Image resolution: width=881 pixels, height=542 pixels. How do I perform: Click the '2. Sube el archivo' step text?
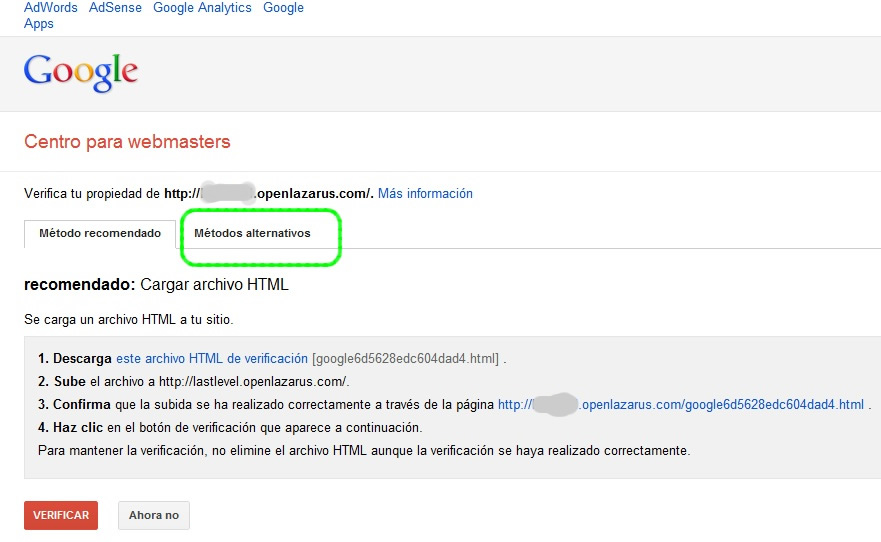coord(194,382)
